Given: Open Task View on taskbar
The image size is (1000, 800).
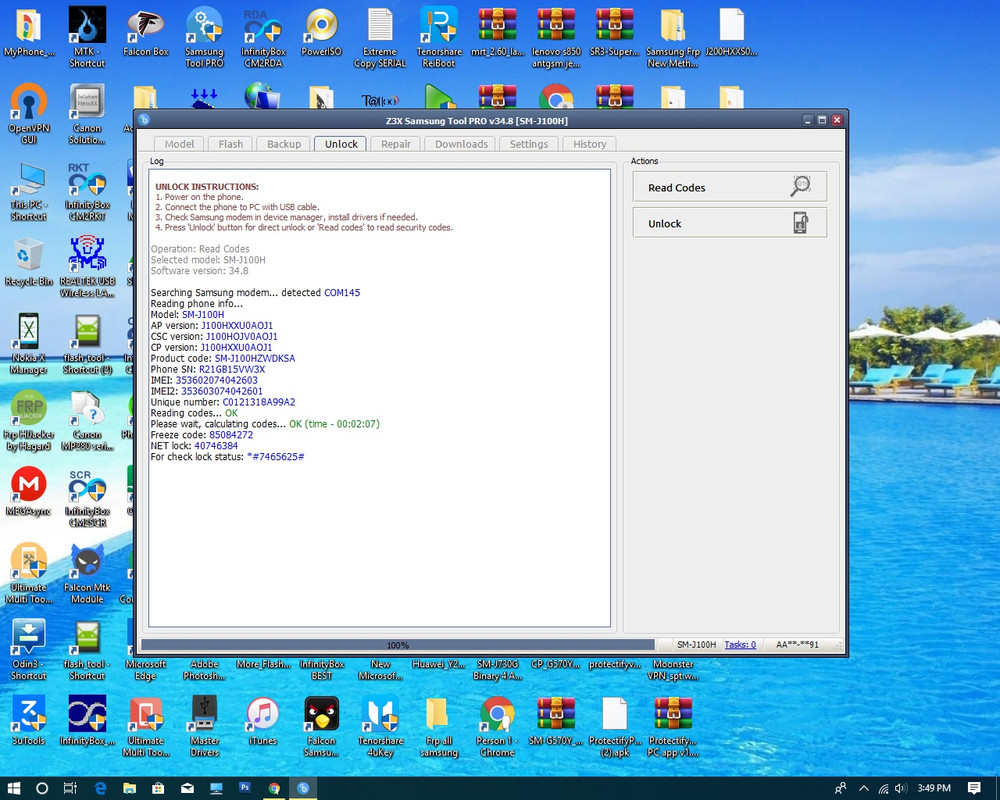Looking at the screenshot, I should click(x=70, y=788).
